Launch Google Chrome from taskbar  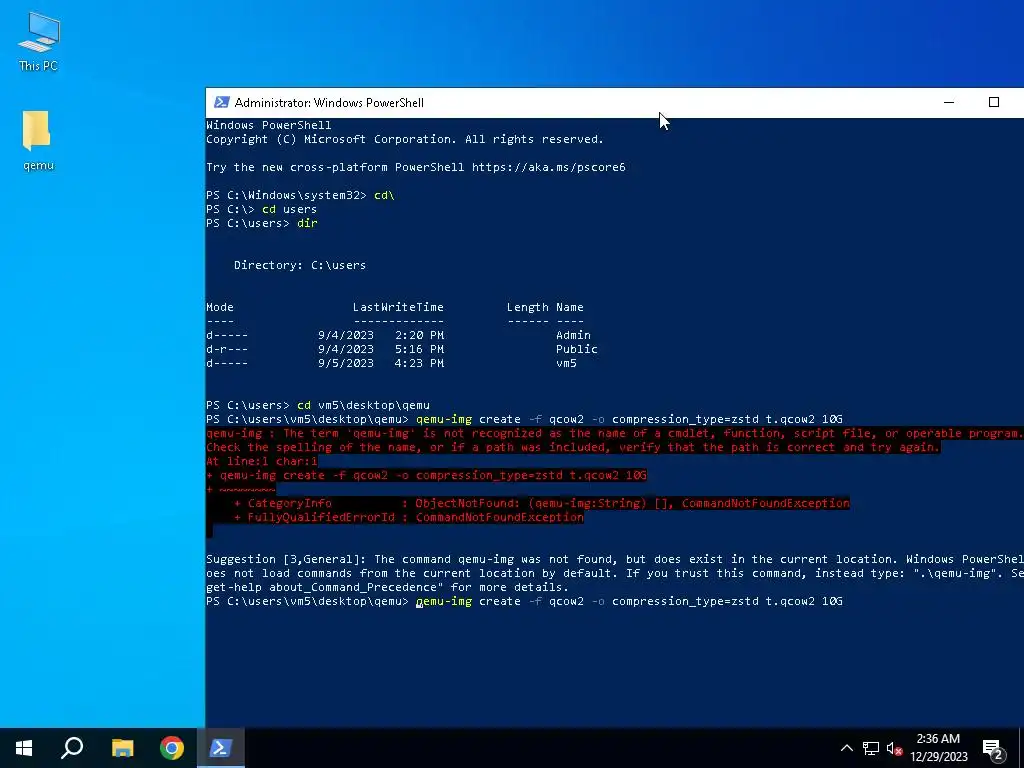coord(172,748)
